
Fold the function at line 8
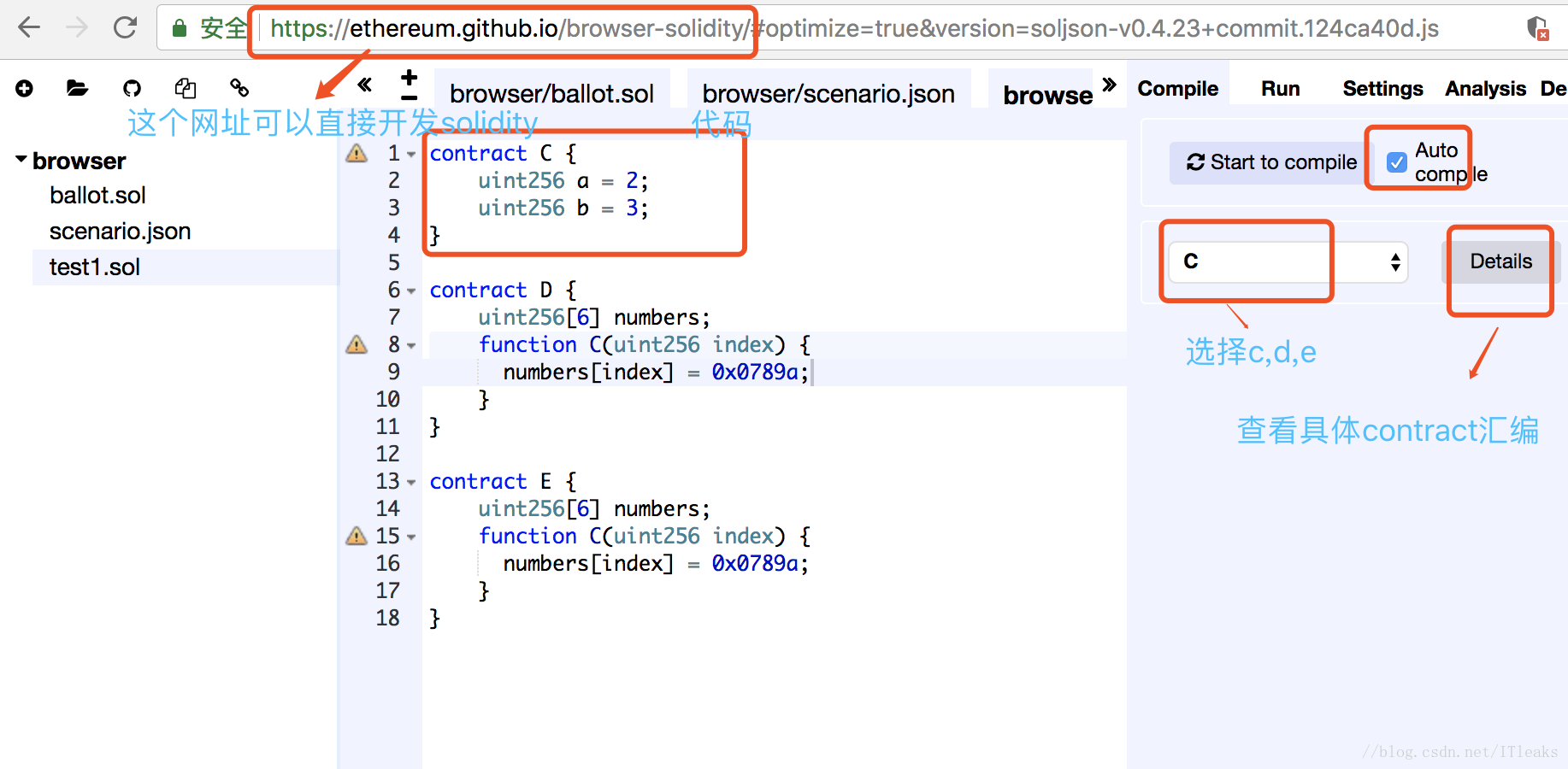(411, 346)
